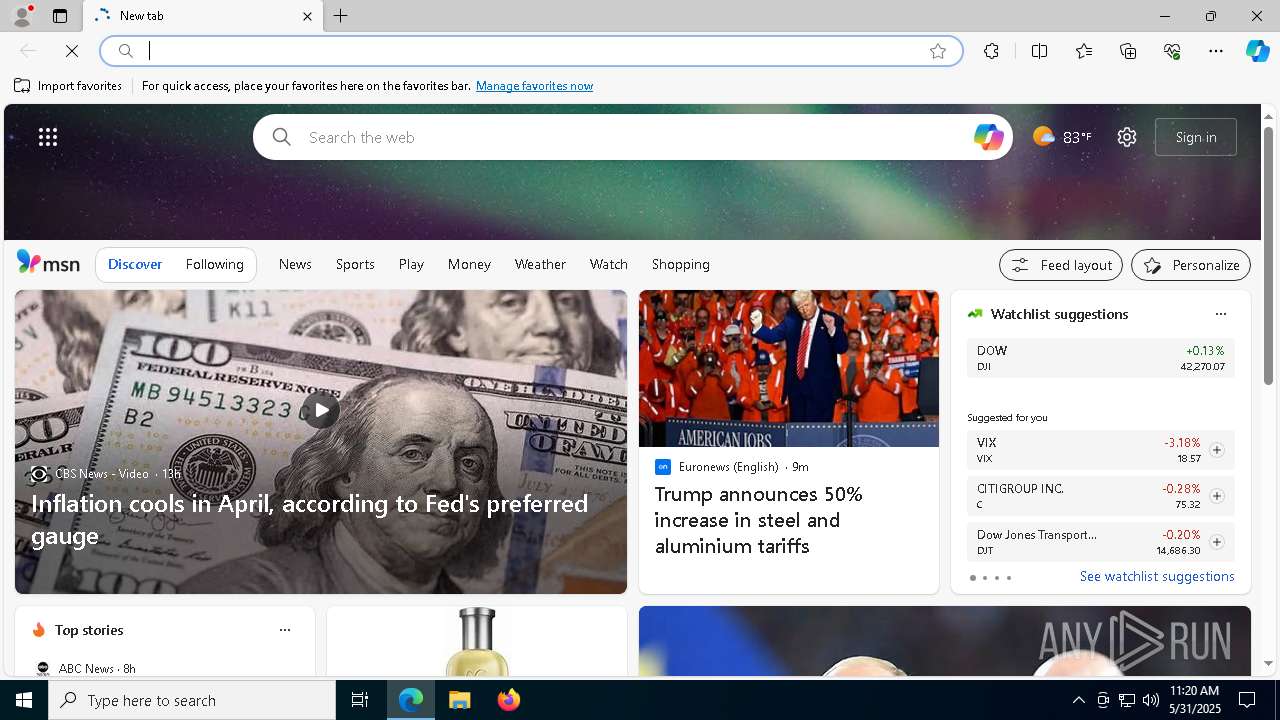
Task: Open the browser profile icon
Action: click(x=21, y=16)
